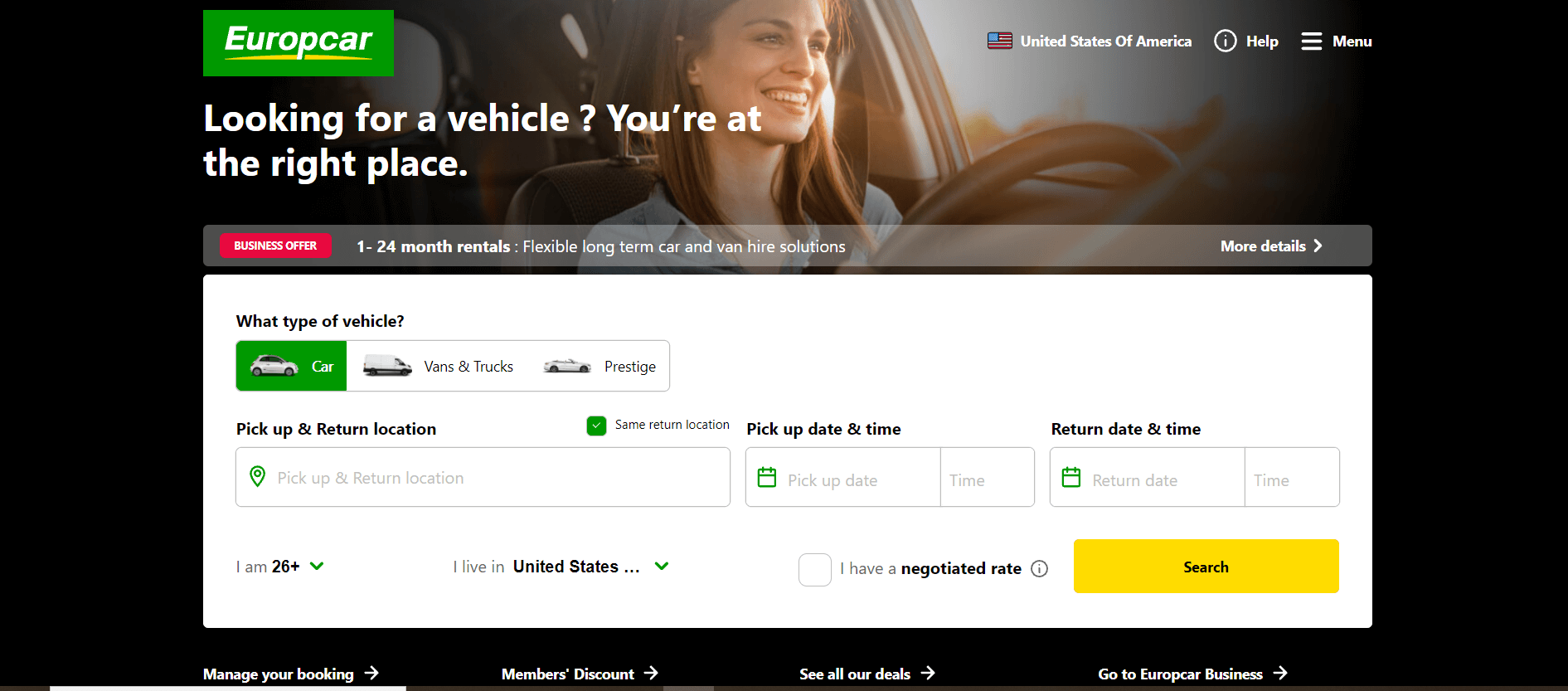Click the 'Same return location' label text
Screen dimensions: 1568x691
coord(672,425)
